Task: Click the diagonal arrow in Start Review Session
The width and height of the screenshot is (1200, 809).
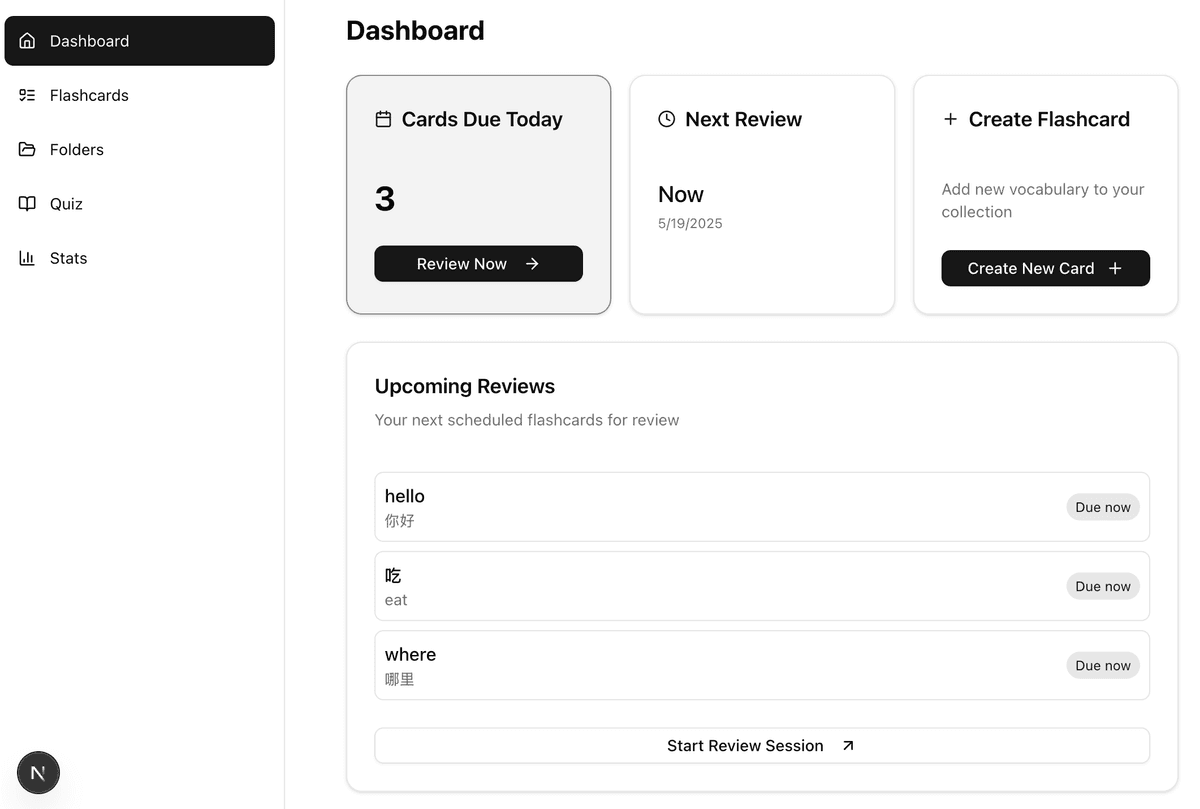Action: (848, 746)
